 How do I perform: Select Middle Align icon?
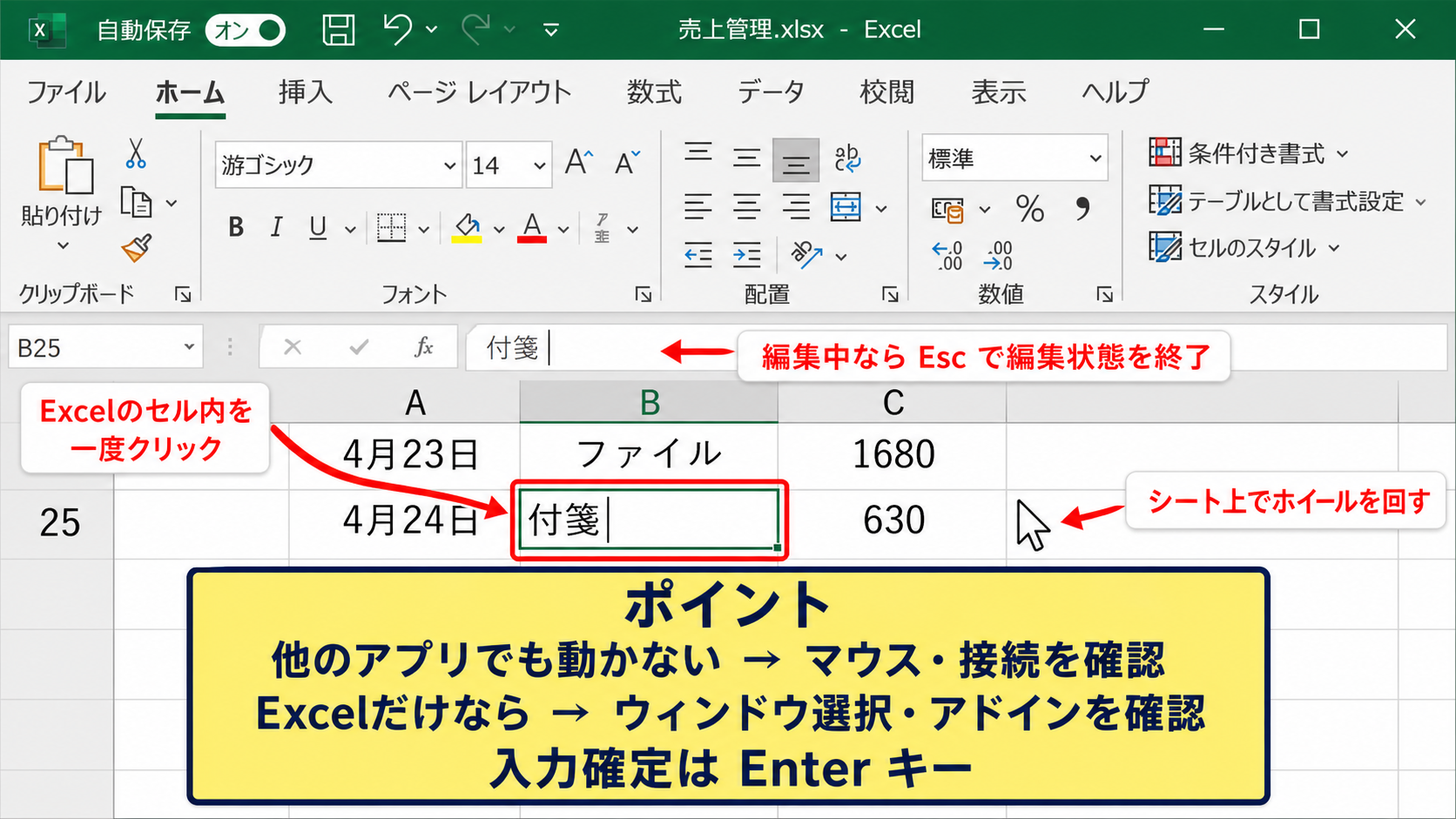tap(746, 158)
